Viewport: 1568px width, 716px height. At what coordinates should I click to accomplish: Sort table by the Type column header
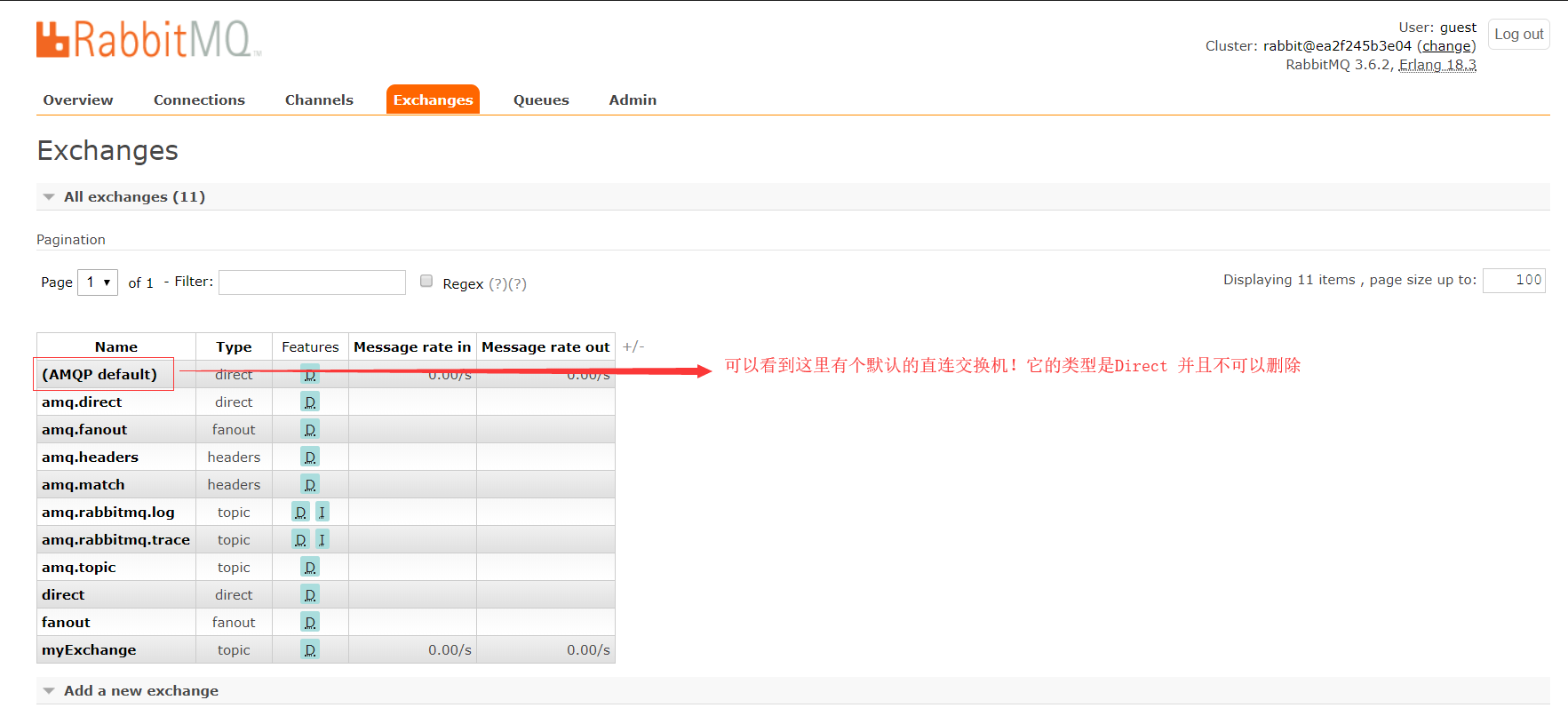click(x=234, y=347)
